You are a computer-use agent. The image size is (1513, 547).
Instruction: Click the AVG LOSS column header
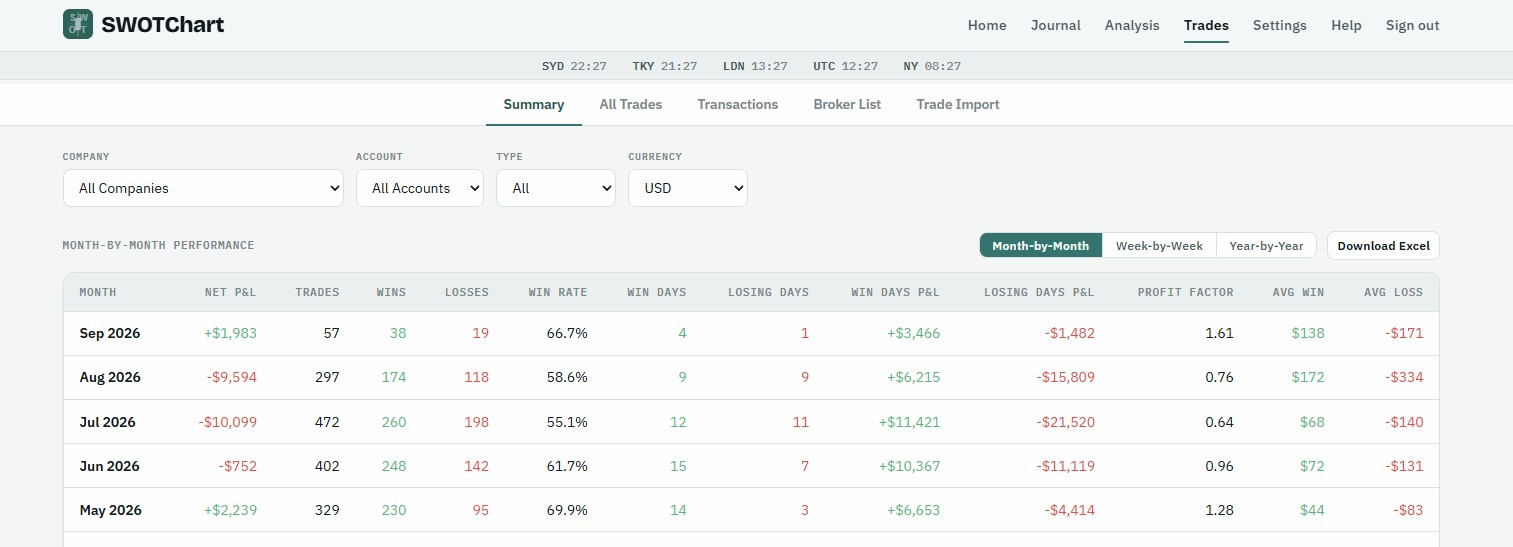(x=1393, y=292)
